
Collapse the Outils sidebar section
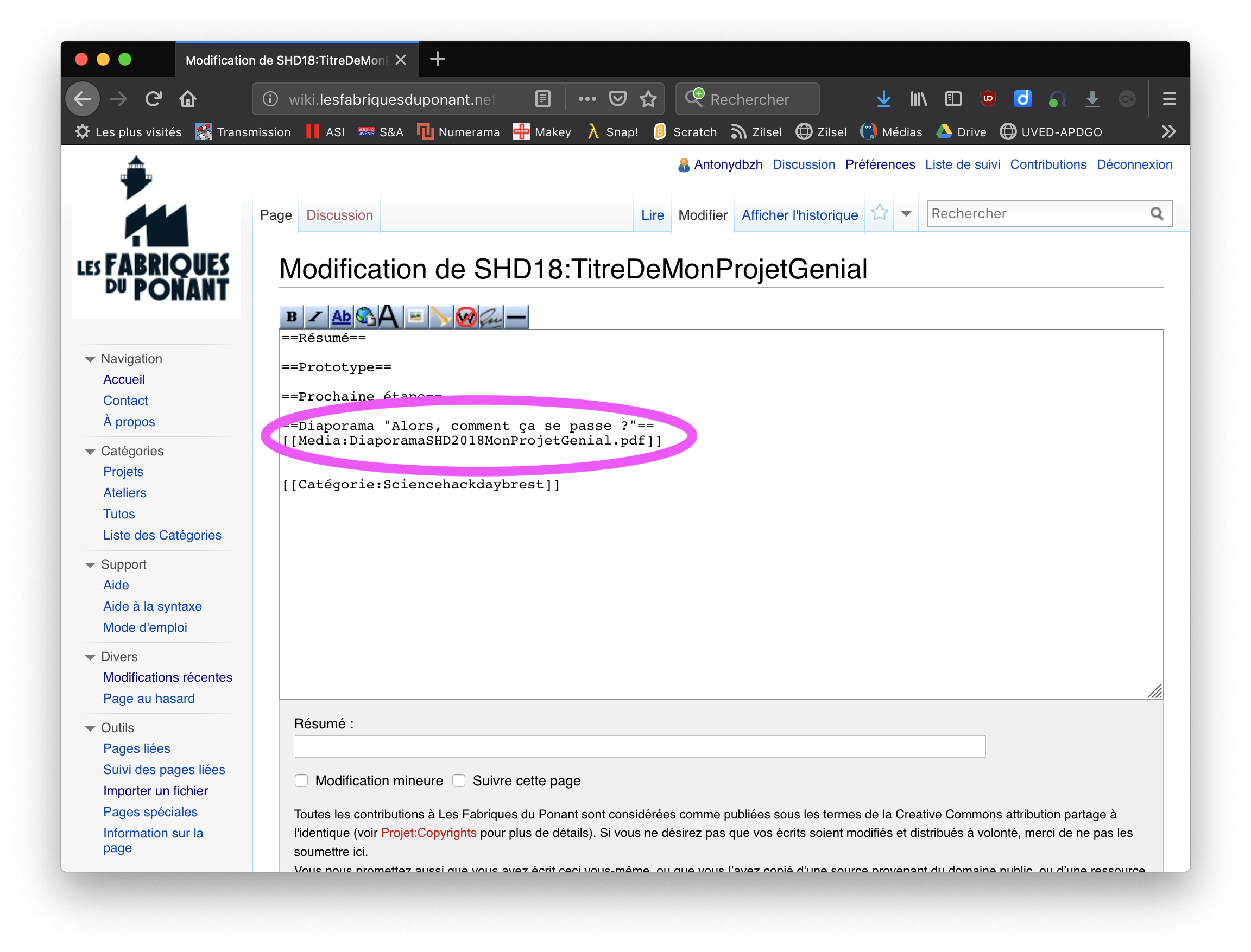[x=90, y=728]
